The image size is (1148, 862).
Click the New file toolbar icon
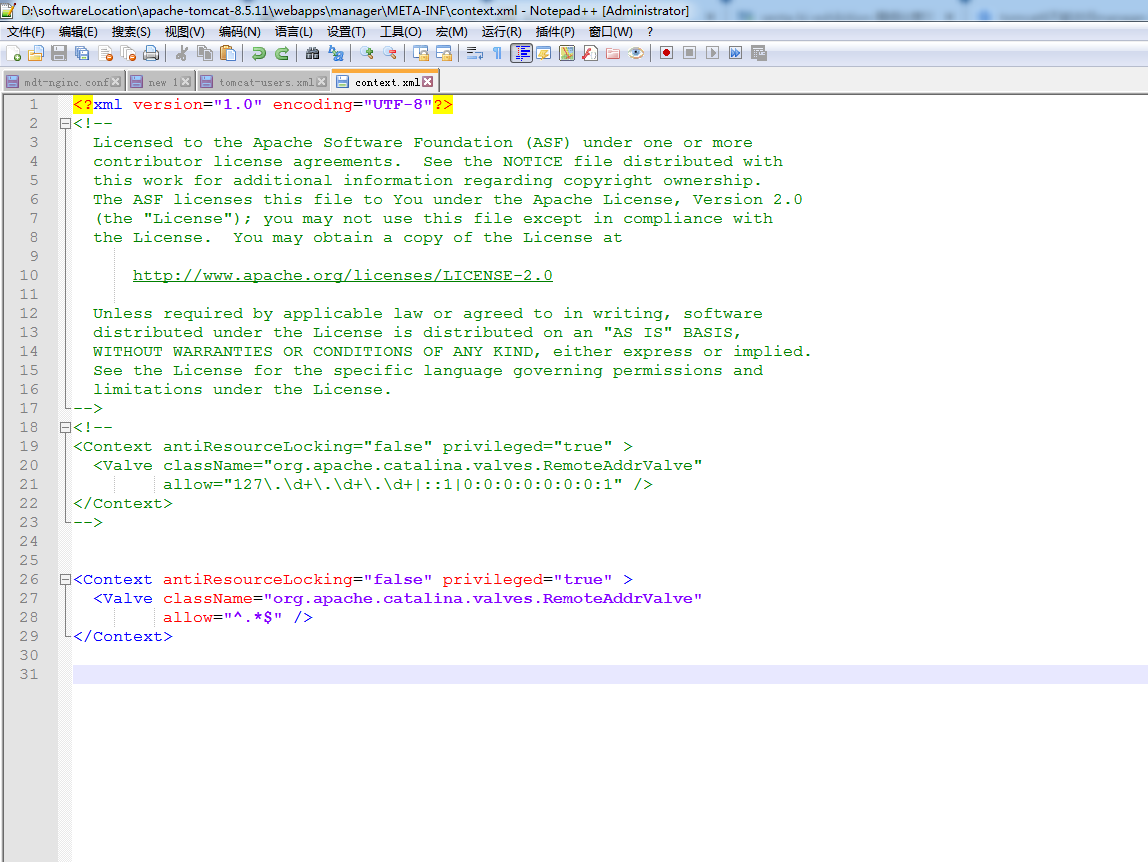coord(13,53)
